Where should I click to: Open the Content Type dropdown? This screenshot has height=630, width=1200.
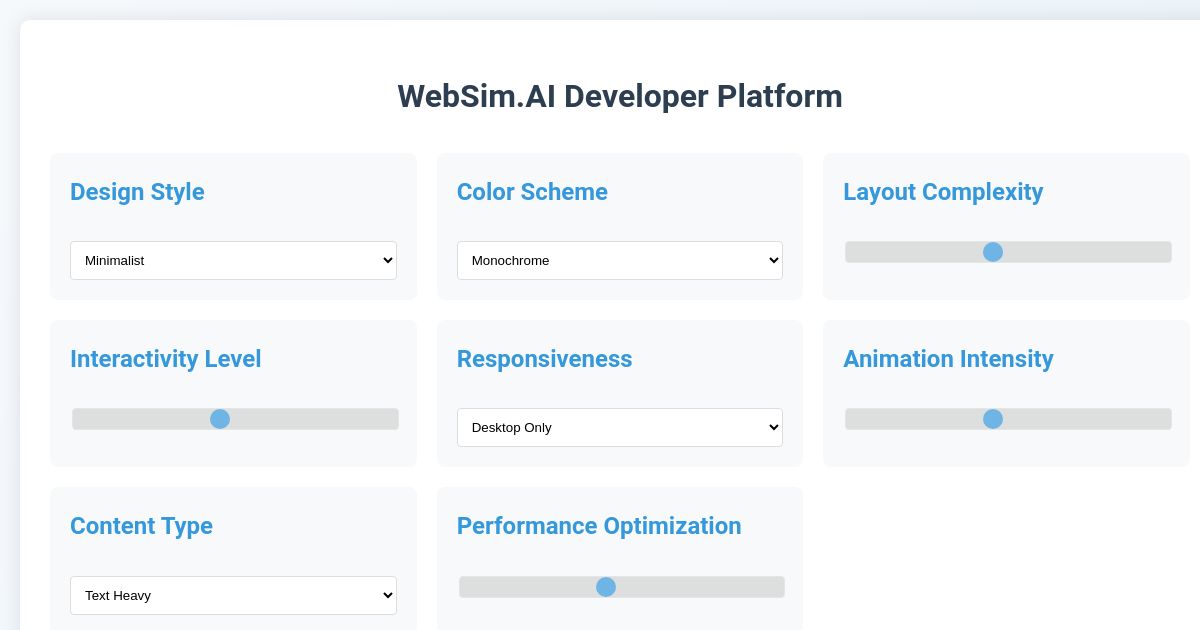(233, 595)
